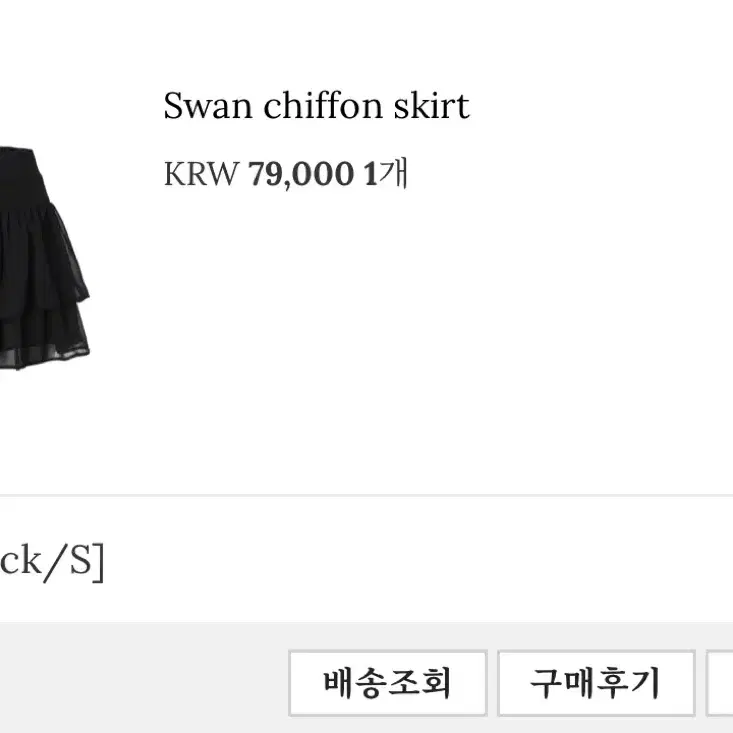Click the lower tier of the skirt image

[x=44, y=334]
